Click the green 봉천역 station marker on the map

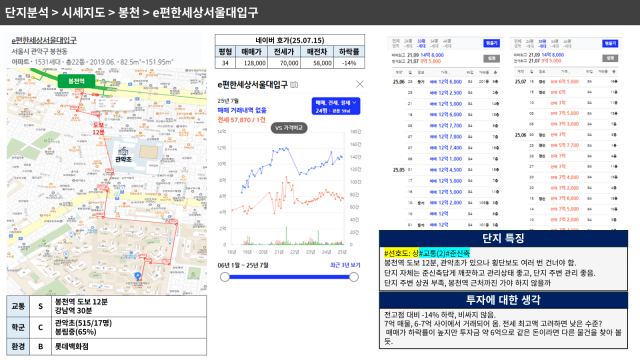click(x=76, y=81)
